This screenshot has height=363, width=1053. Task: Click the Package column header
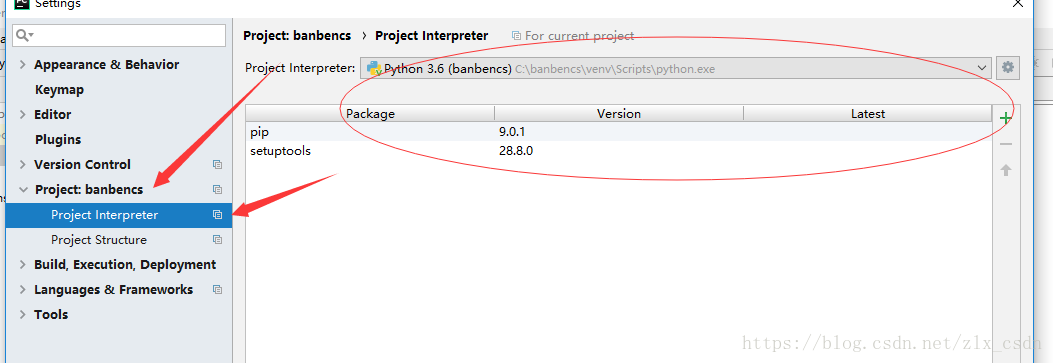[x=370, y=113]
